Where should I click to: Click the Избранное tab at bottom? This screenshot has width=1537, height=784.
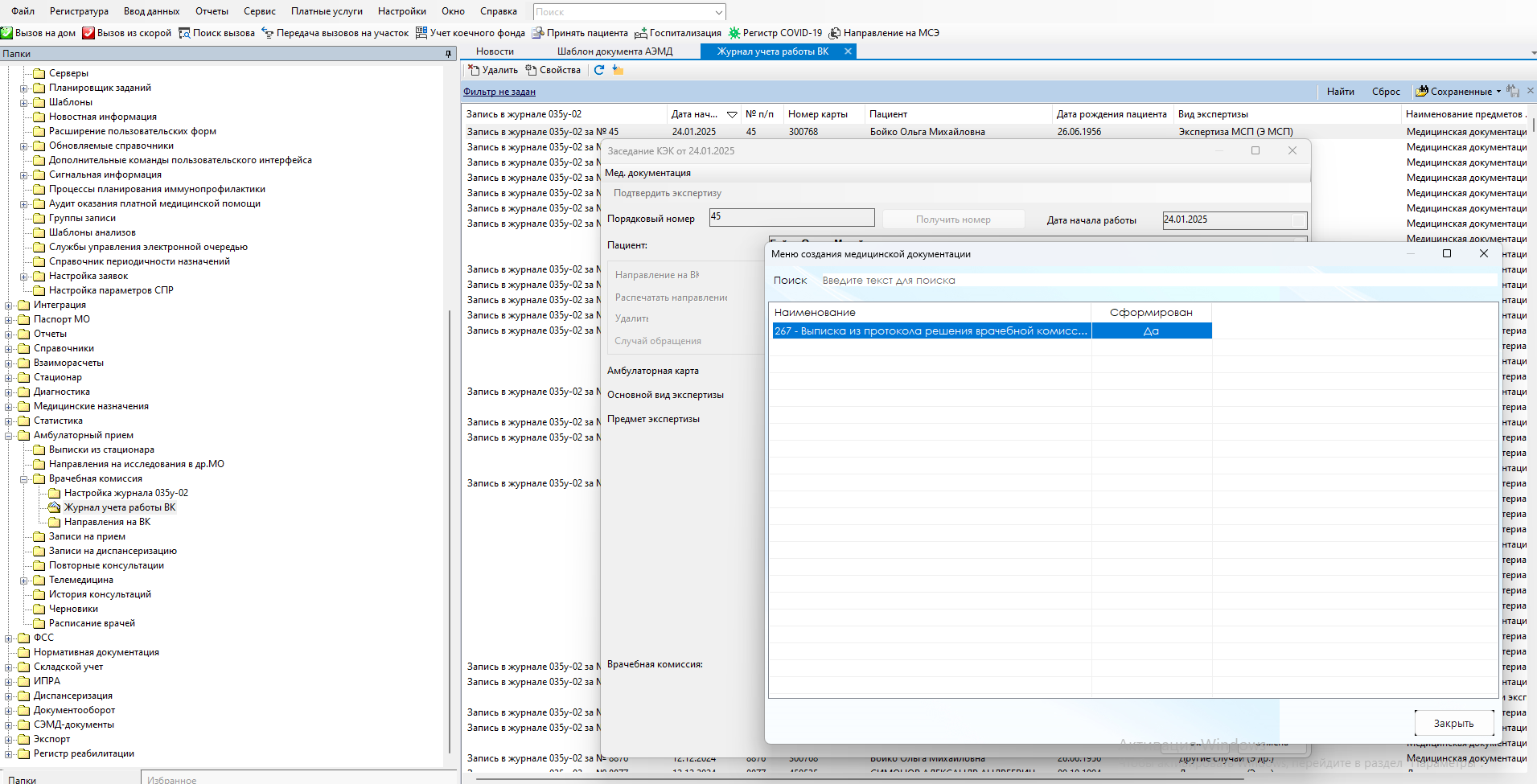coord(172,779)
